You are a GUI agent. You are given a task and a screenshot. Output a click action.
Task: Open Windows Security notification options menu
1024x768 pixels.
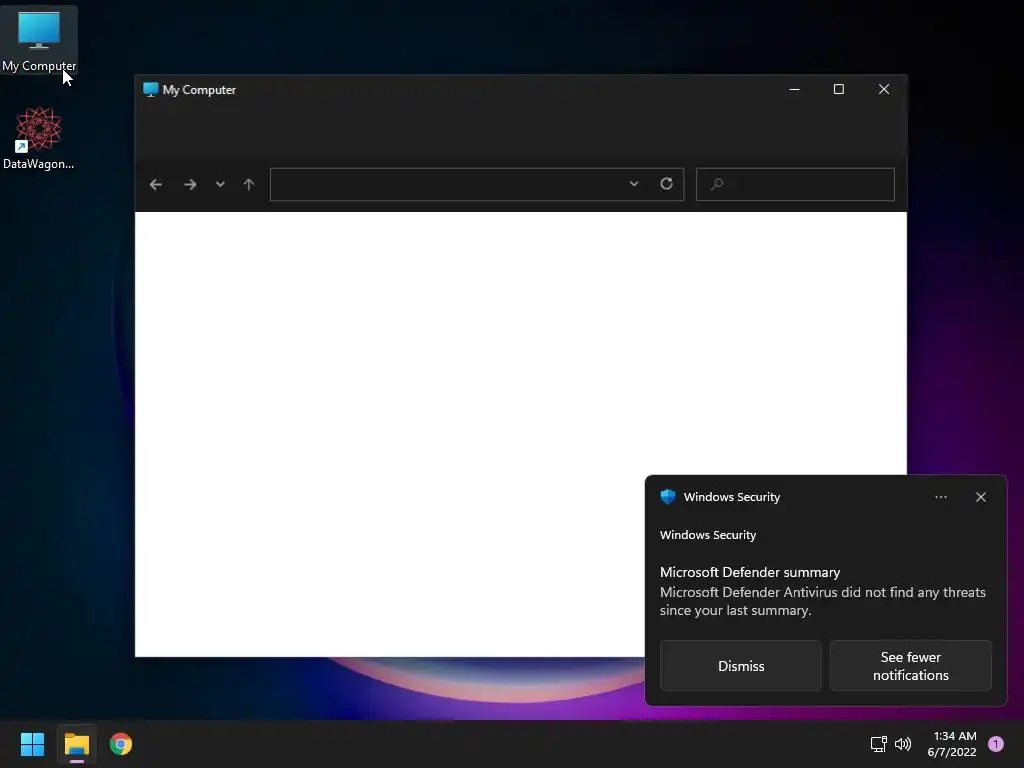coord(941,498)
